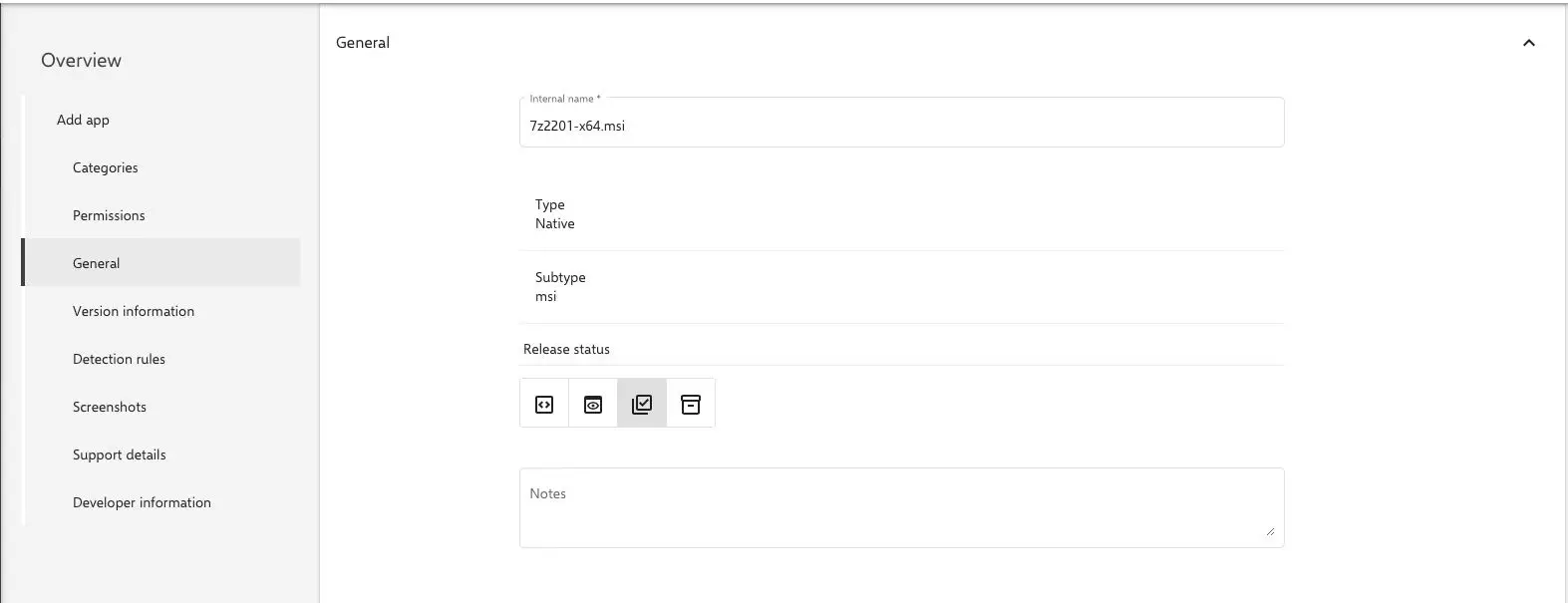Open Add app in sidebar

83,120
